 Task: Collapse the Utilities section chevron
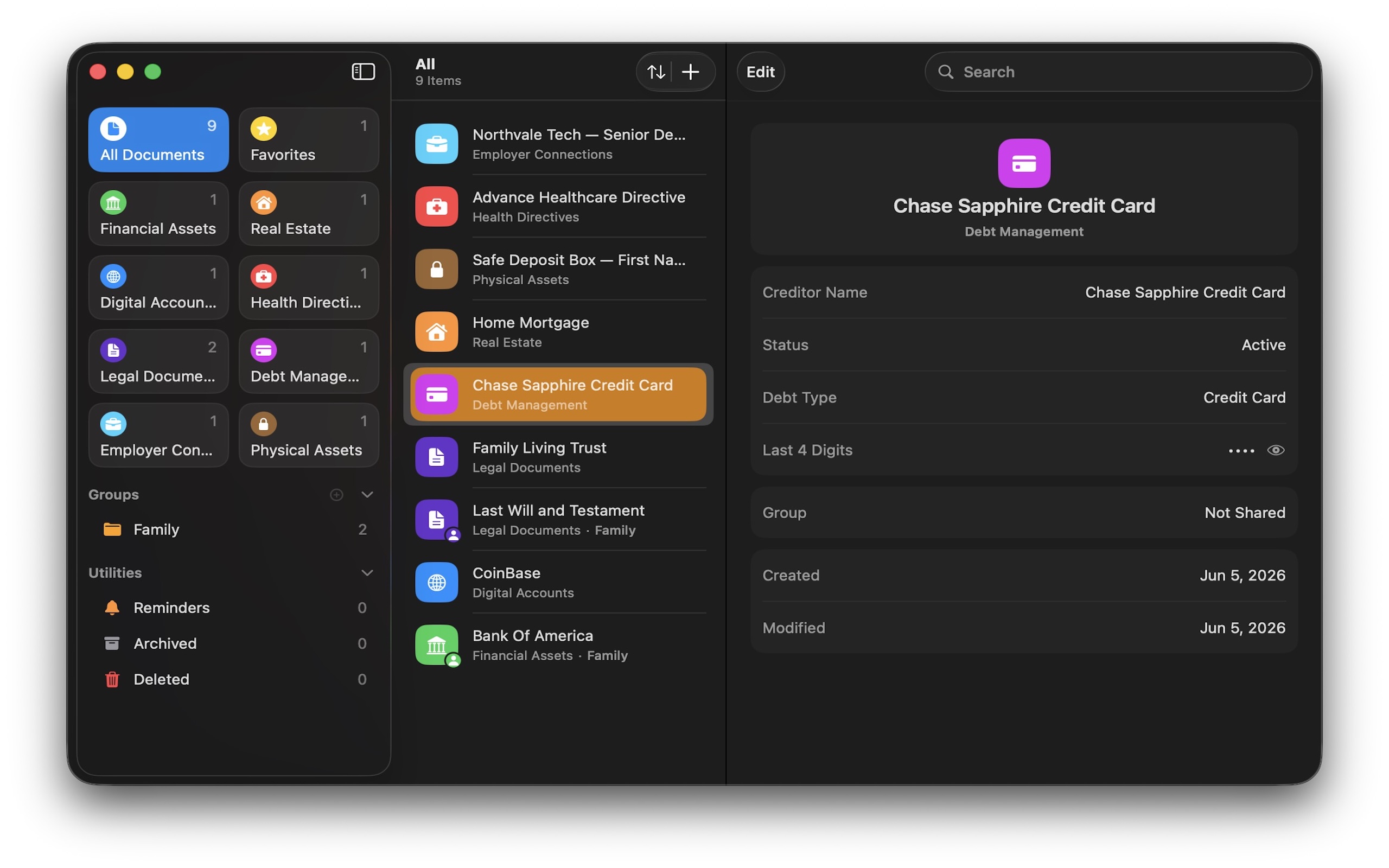(367, 572)
